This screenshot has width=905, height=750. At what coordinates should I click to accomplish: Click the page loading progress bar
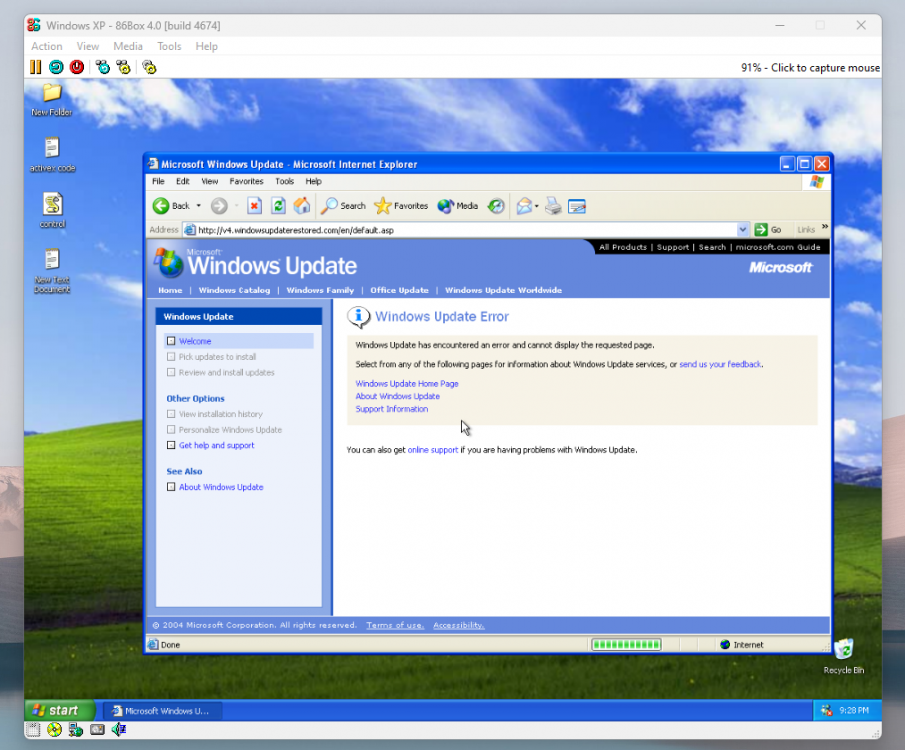[x=625, y=644]
